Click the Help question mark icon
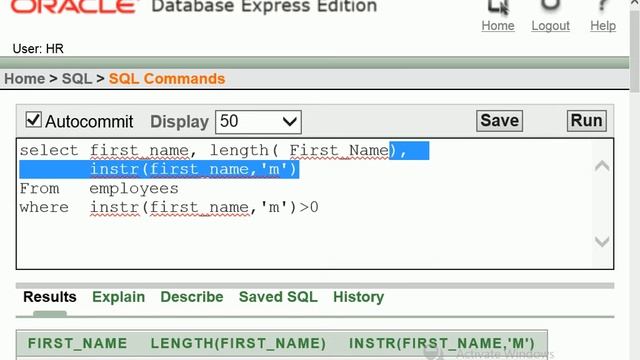This screenshot has width=640, height=360. [602, 6]
